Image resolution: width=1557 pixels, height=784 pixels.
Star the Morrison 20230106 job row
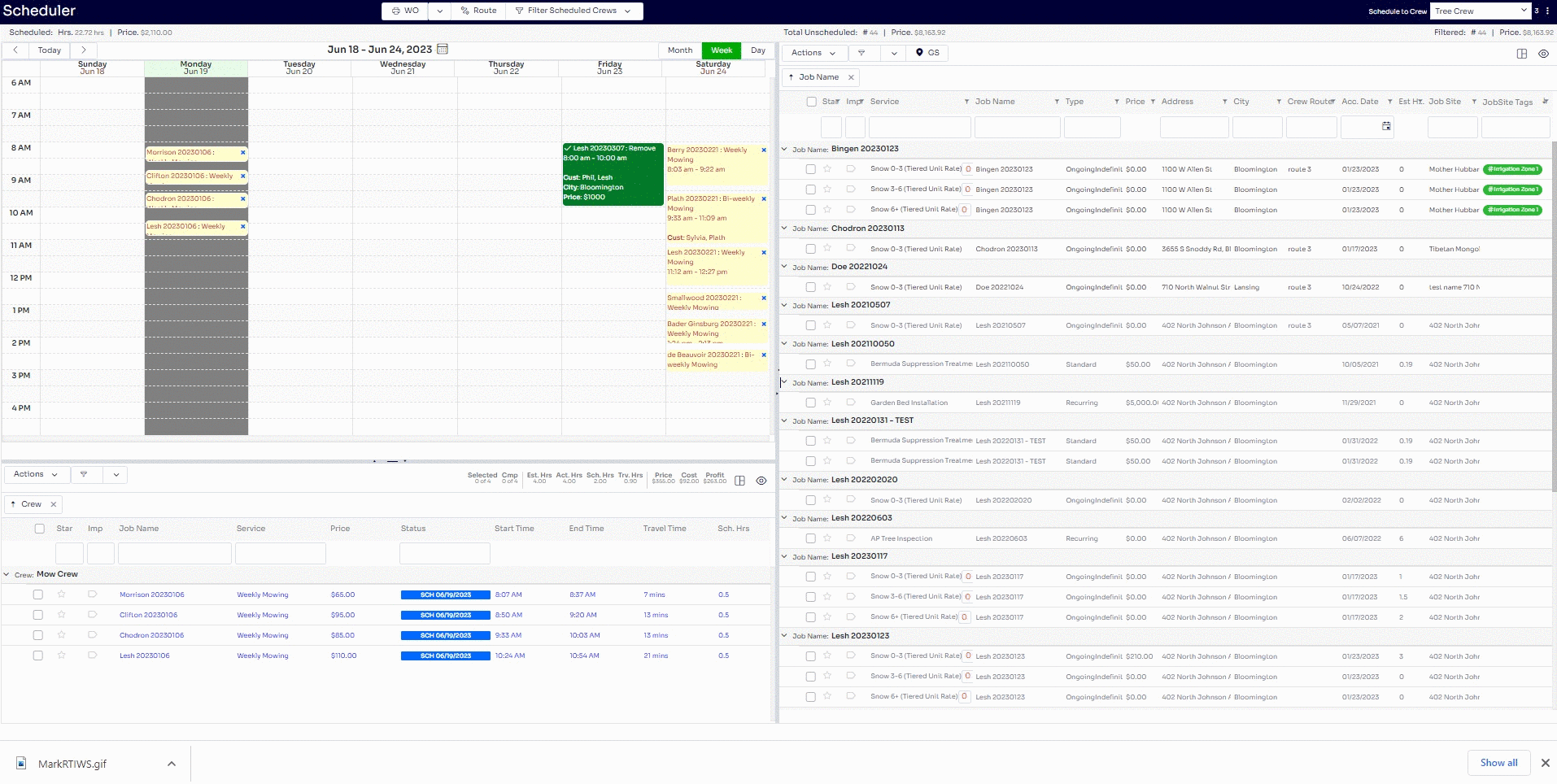[x=62, y=595]
